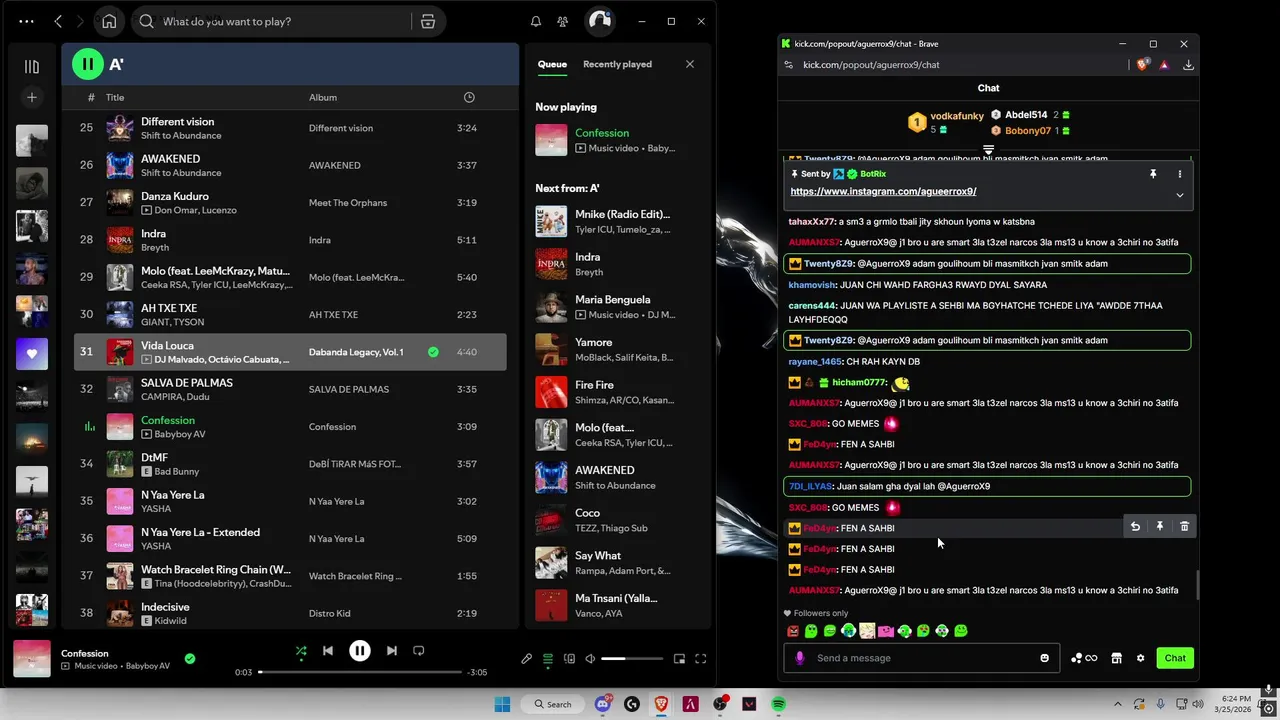The width and height of the screenshot is (1280, 720).
Task: Open Discord from the taskbar
Action: pos(603,704)
